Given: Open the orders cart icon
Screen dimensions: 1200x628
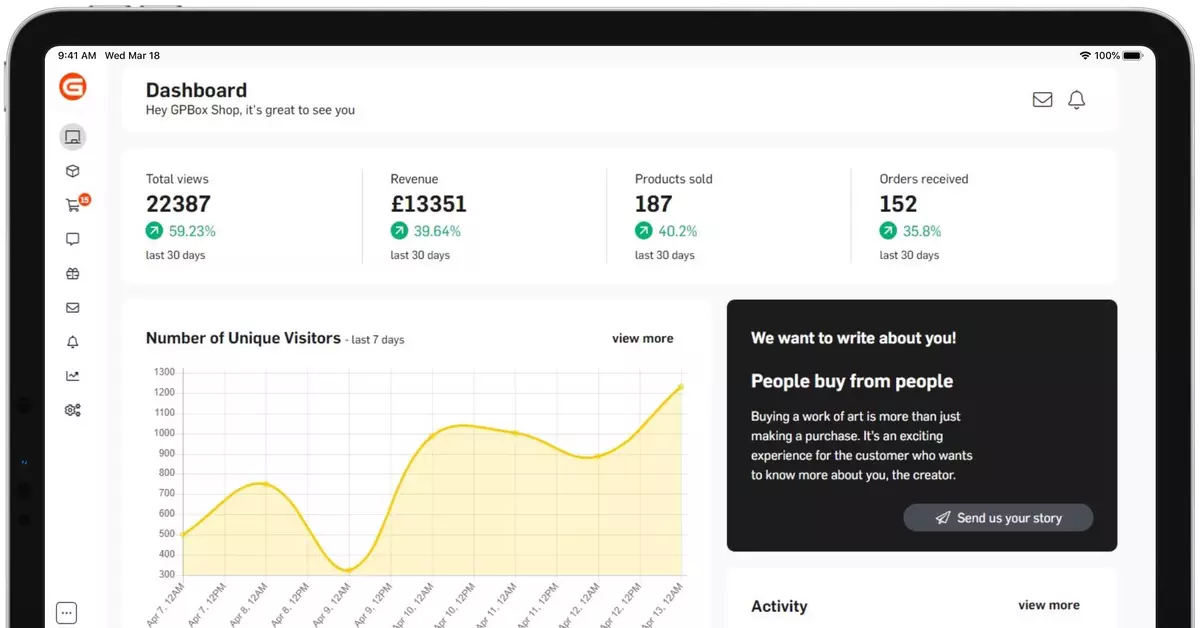Looking at the screenshot, I should click(x=73, y=206).
